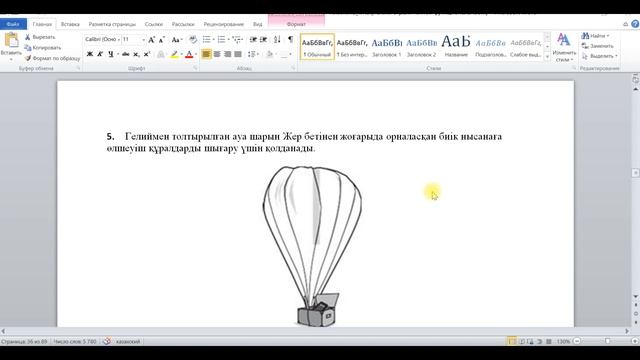The height and width of the screenshot is (360, 640).
Task: Open the Файл tab
Action: [13, 24]
